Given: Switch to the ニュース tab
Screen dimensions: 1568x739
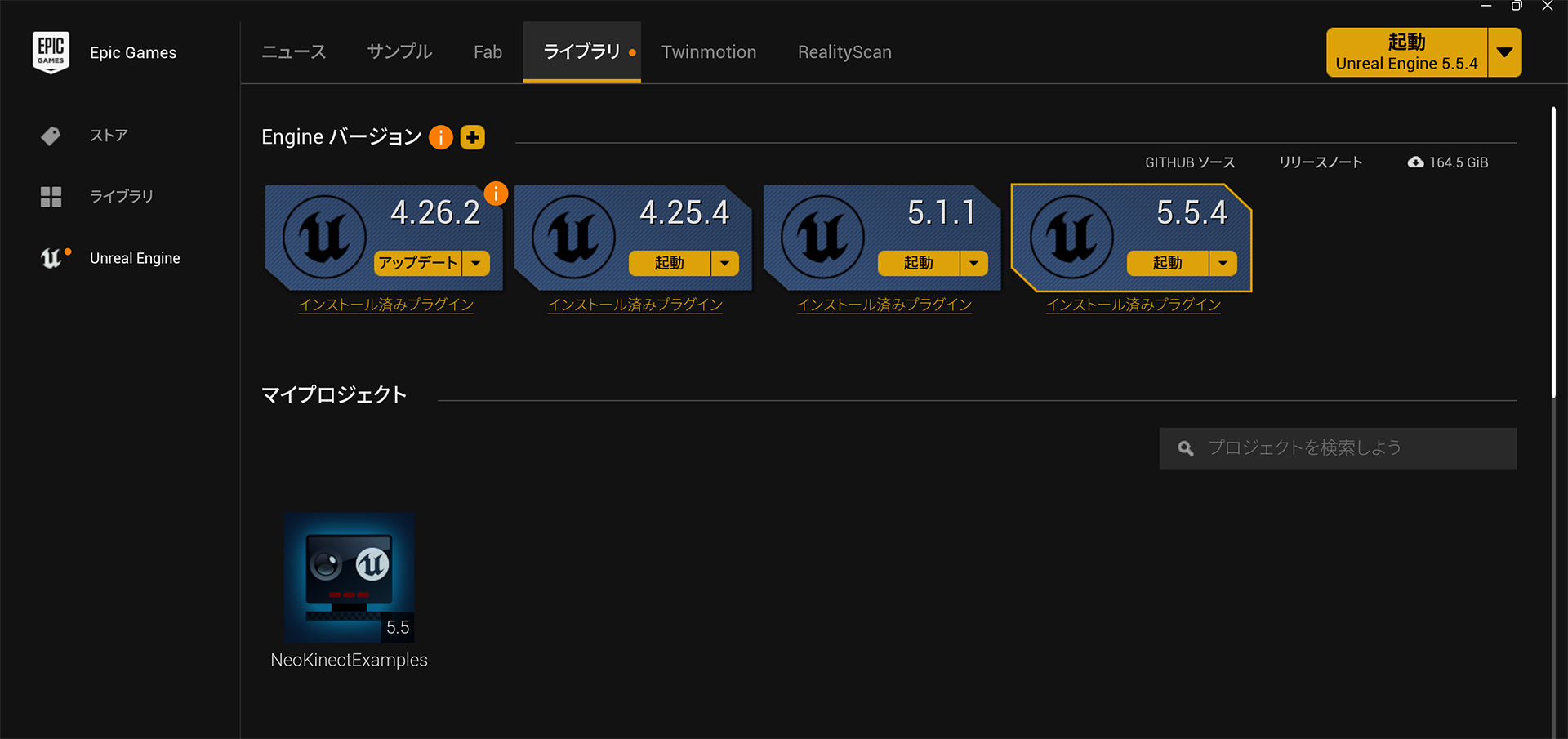Looking at the screenshot, I should [x=294, y=52].
